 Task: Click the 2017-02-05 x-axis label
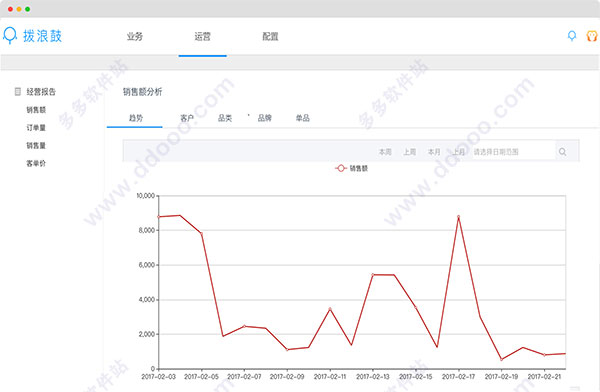tap(201, 377)
